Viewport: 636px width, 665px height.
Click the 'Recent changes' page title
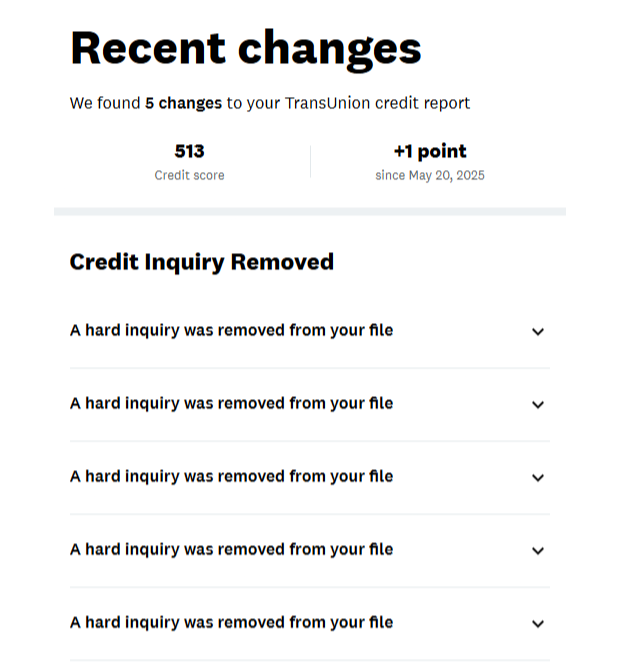click(246, 50)
